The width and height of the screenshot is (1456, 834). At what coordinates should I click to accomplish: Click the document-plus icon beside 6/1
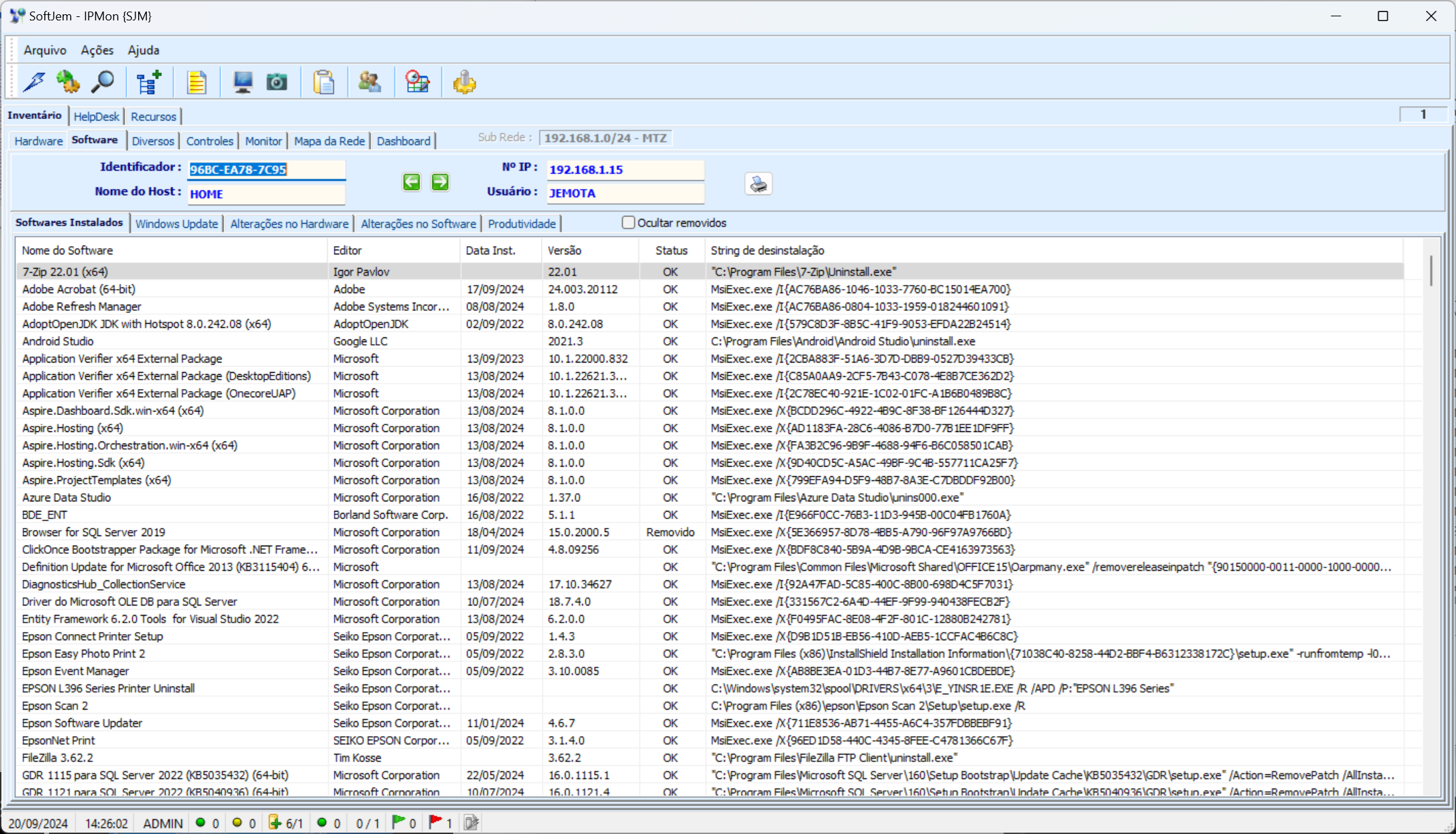click(x=275, y=822)
